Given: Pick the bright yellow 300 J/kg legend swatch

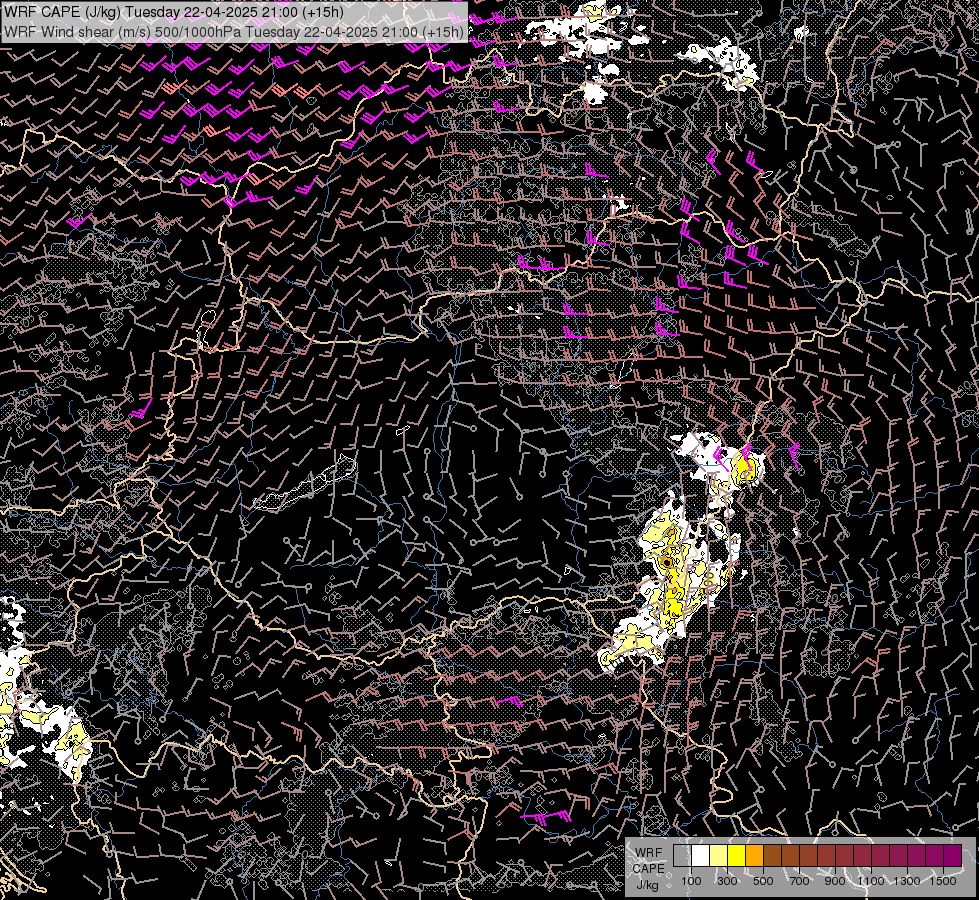Looking at the screenshot, I should 737,856.
